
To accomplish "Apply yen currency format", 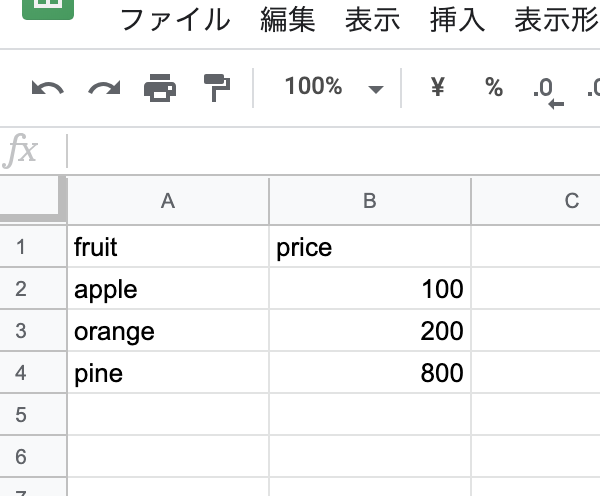I will [x=437, y=87].
